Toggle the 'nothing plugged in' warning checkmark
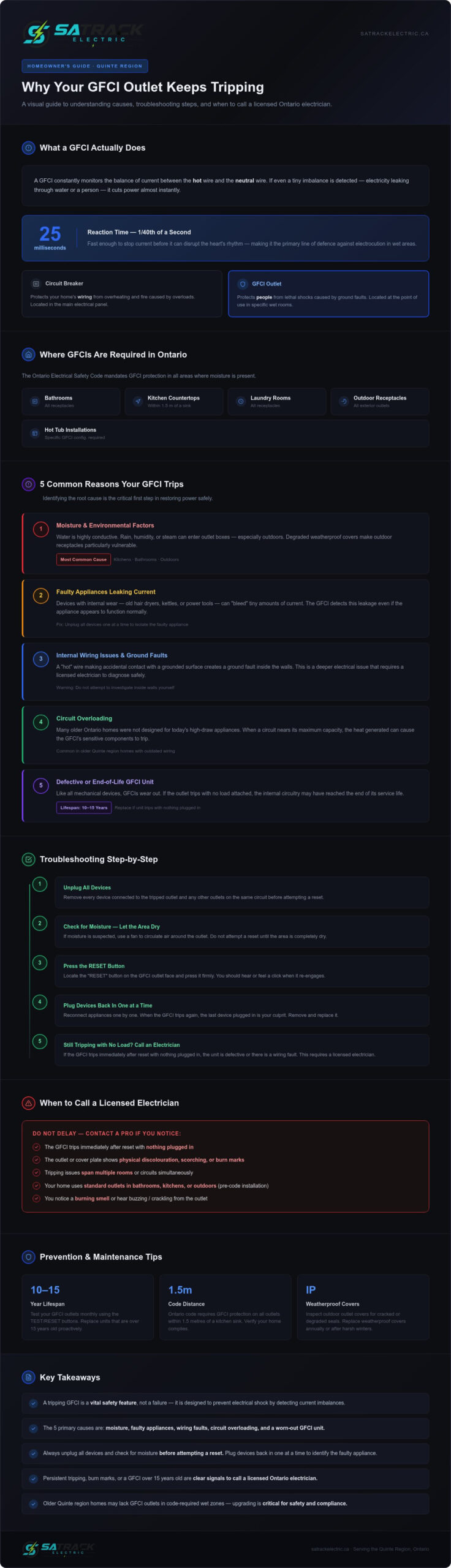Image resolution: width=451 pixels, height=1568 pixels. click(x=36, y=1147)
